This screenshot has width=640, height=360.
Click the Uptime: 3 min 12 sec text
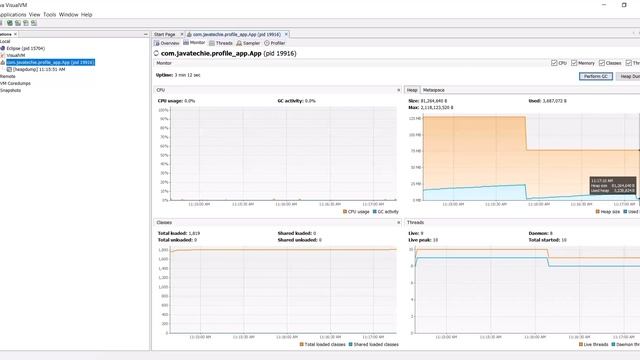tap(178, 75)
